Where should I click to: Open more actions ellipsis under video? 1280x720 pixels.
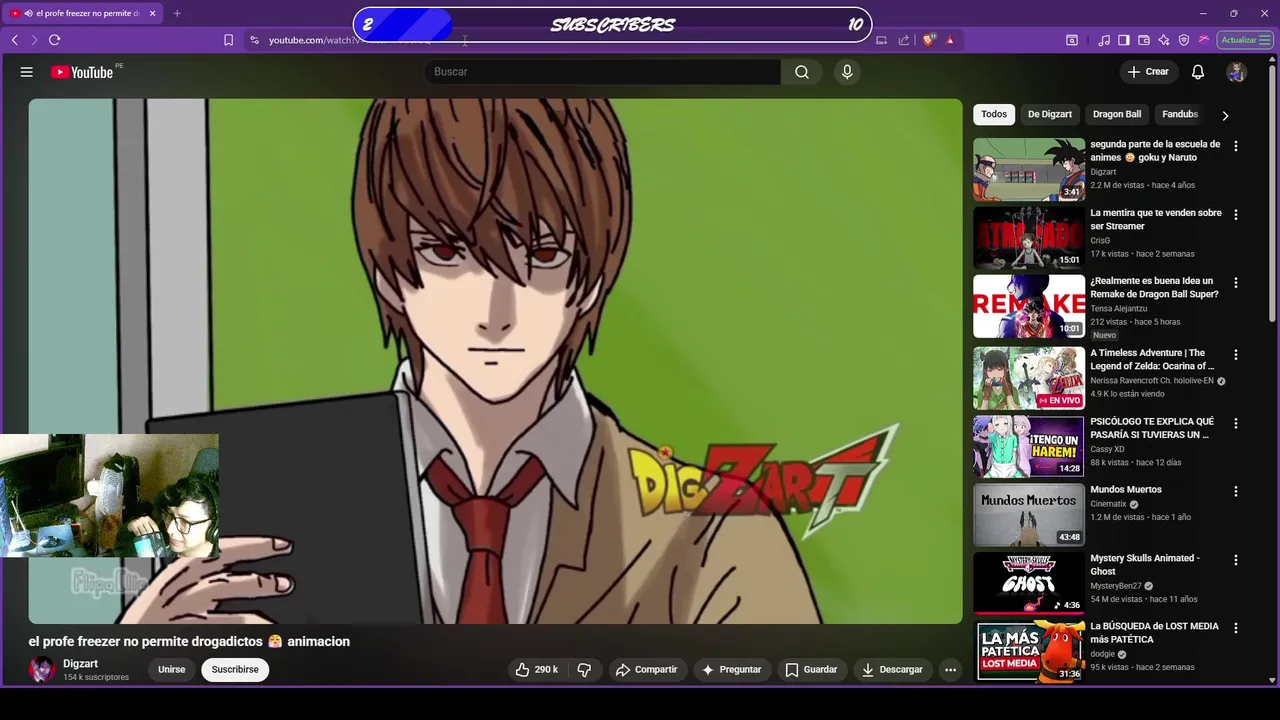951,670
